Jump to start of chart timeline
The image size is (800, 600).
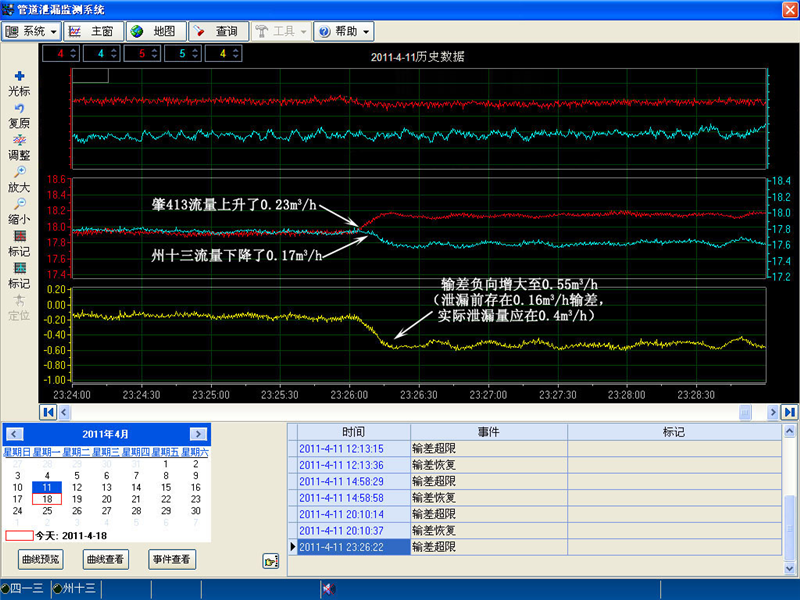point(47,412)
